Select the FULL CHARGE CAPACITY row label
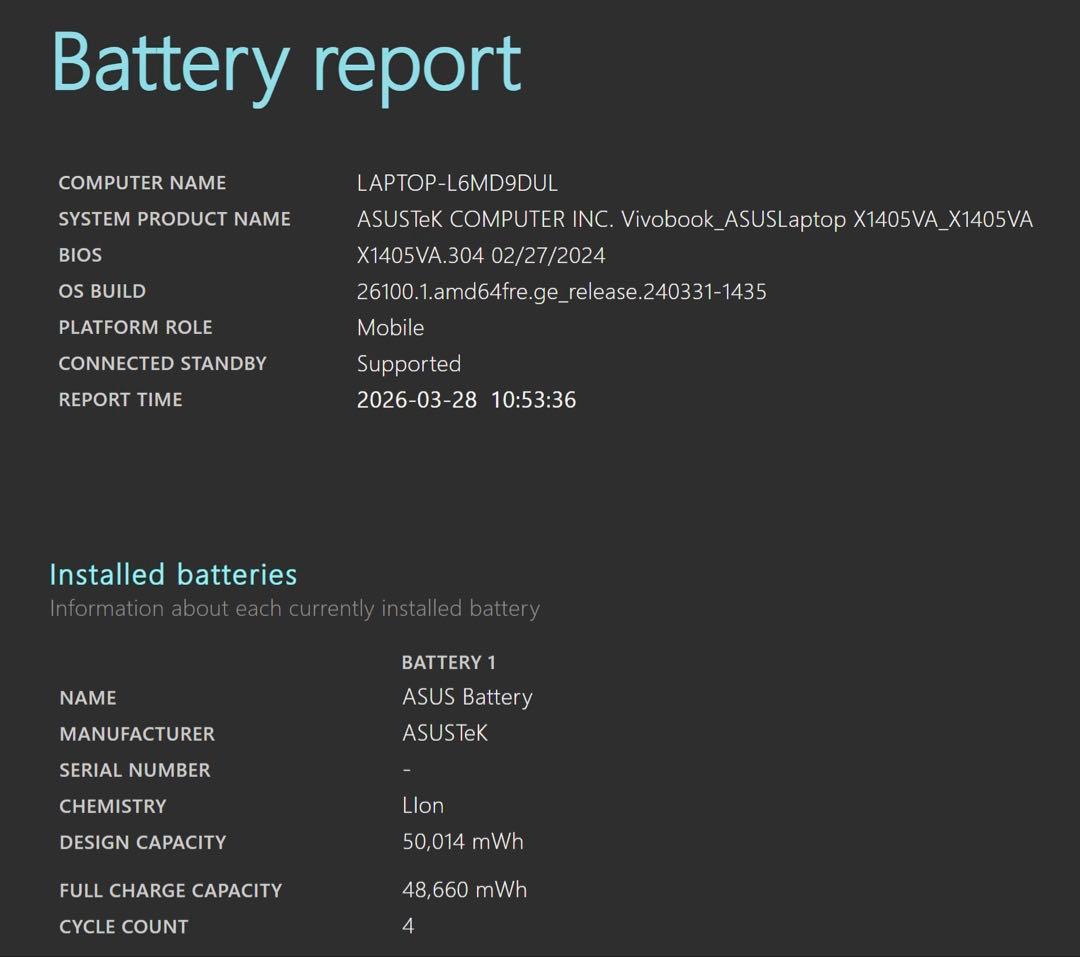The width and height of the screenshot is (1080, 957). tap(171, 890)
